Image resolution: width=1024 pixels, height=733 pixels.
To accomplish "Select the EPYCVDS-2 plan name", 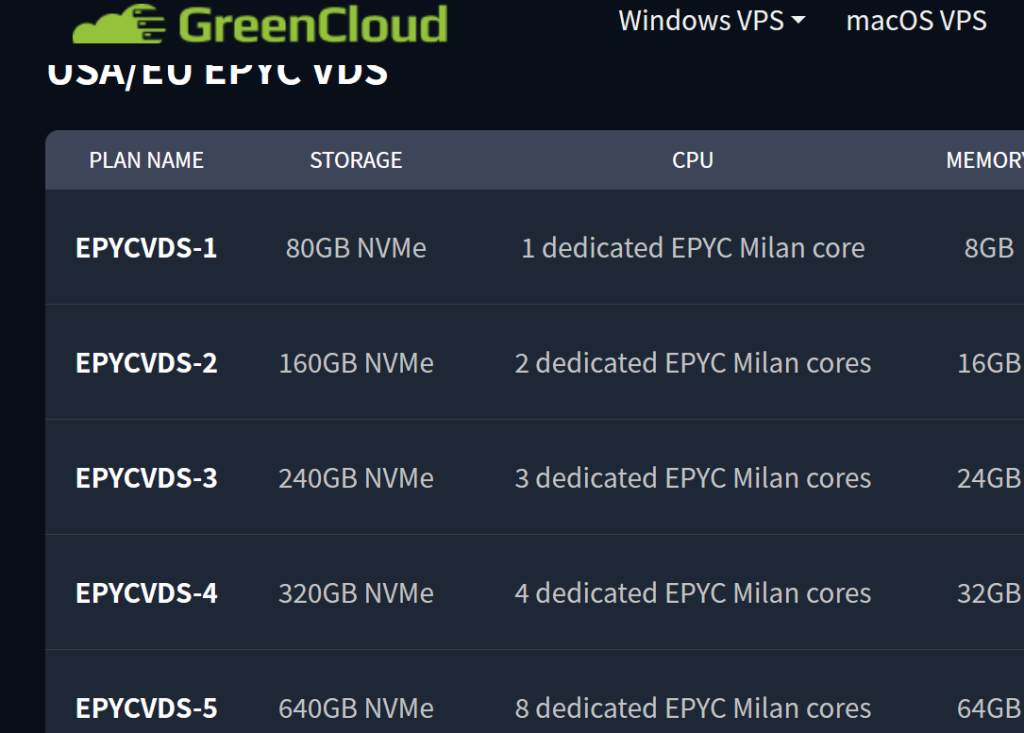I will [x=146, y=363].
